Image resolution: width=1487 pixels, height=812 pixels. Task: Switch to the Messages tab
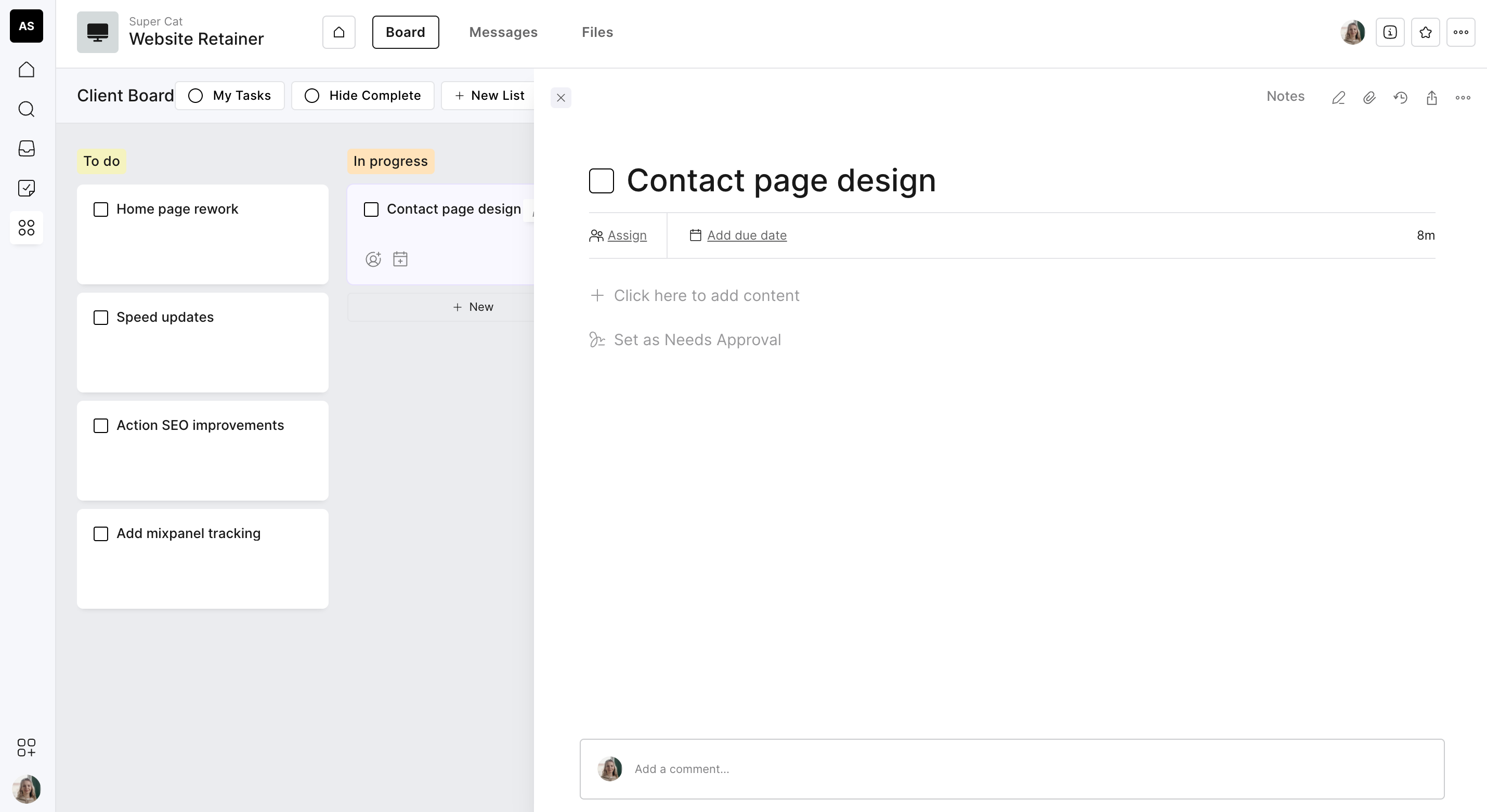coord(503,32)
